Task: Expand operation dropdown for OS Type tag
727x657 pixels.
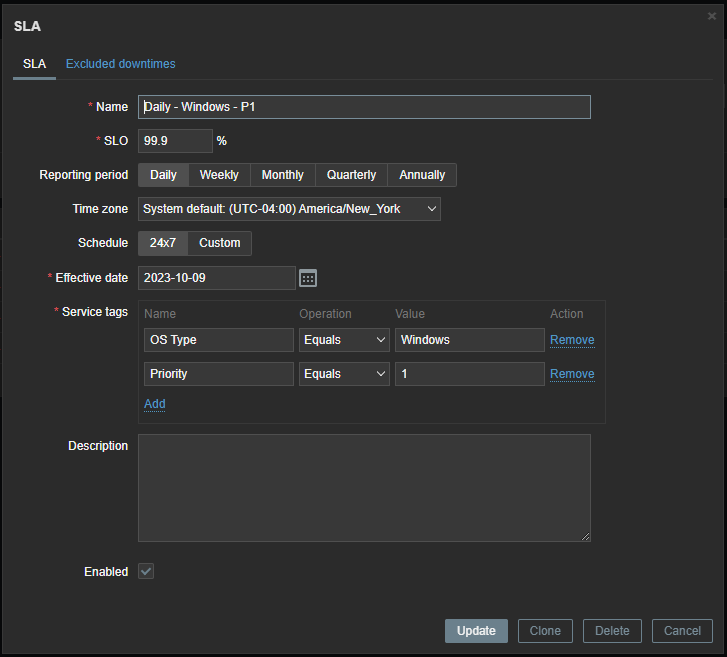Action: point(344,340)
